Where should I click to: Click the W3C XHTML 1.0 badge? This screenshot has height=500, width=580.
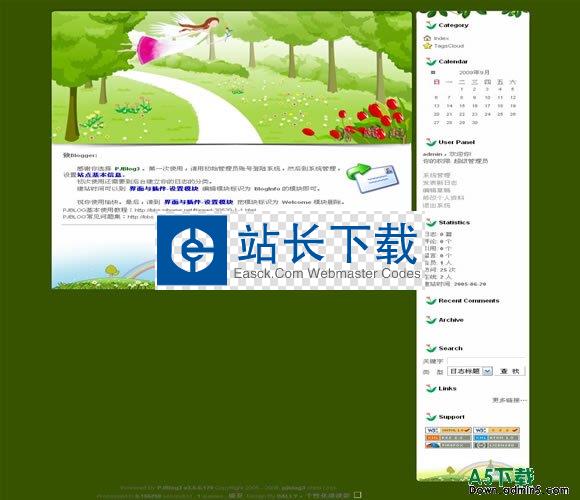coord(448,430)
